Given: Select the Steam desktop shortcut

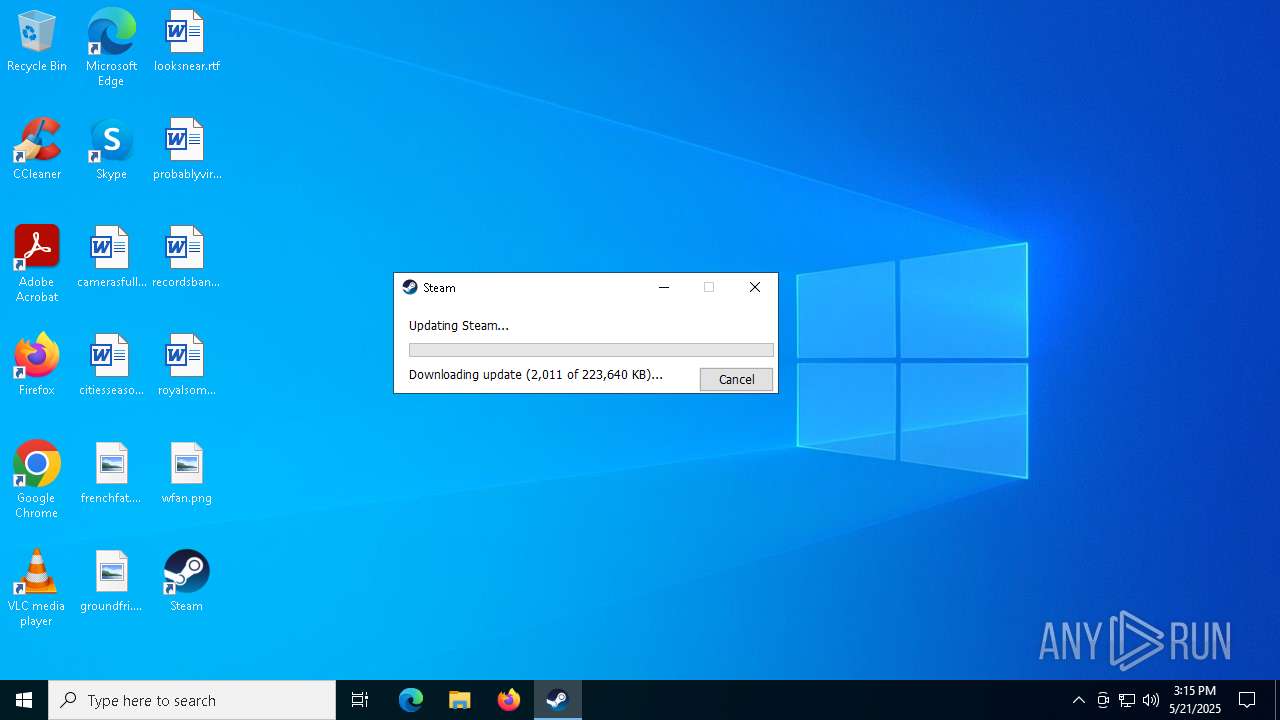Looking at the screenshot, I should (186, 581).
